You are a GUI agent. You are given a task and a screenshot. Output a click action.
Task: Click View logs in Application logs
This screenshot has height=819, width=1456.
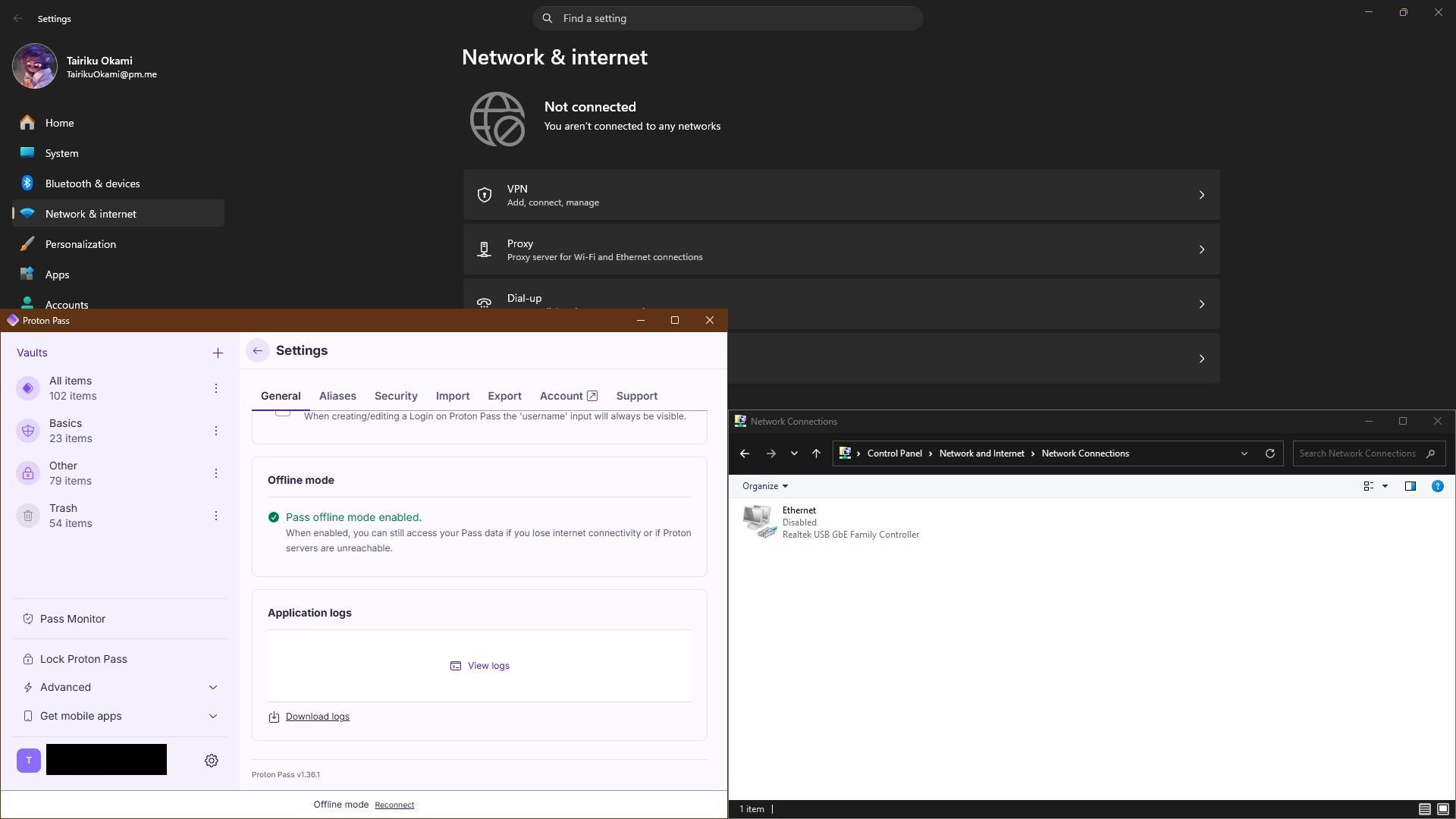click(480, 666)
